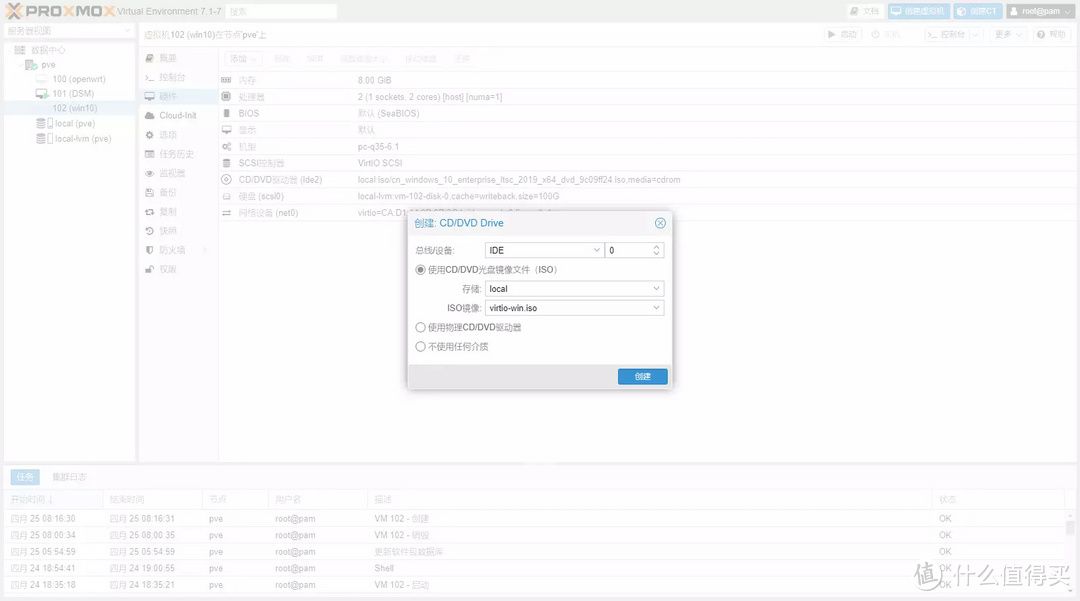1080x601 pixels.
Task: Click the 文档 documentation button
Action: pos(865,11)
